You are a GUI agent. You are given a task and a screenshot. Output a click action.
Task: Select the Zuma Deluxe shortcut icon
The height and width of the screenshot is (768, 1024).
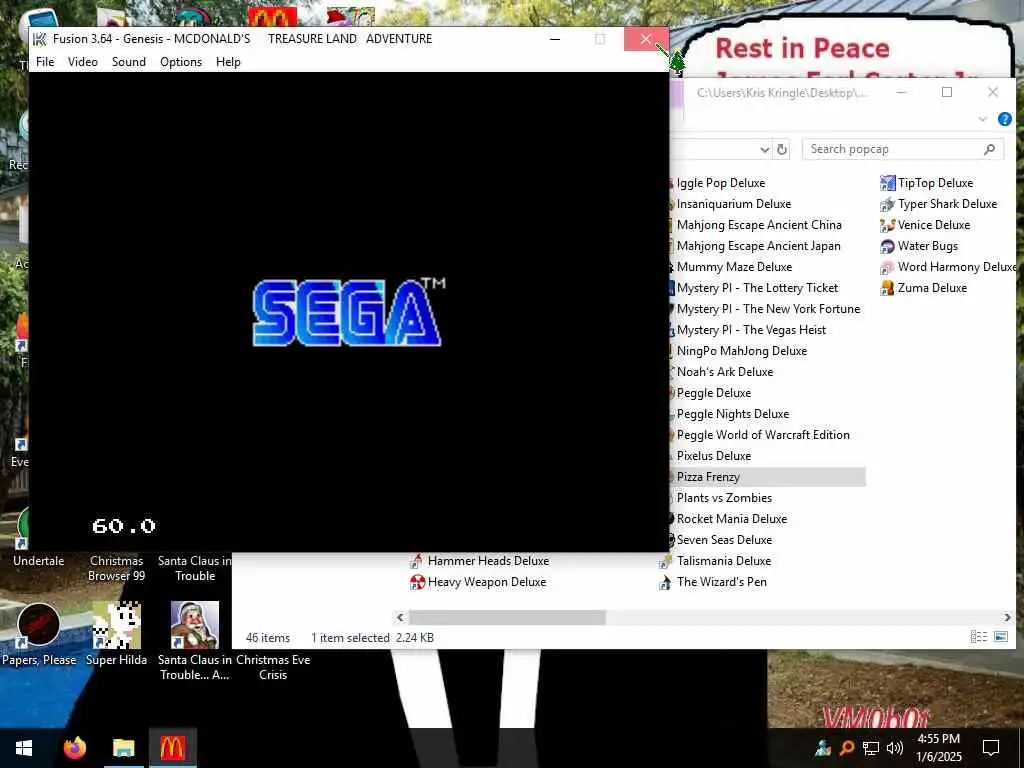click(887, 288)
